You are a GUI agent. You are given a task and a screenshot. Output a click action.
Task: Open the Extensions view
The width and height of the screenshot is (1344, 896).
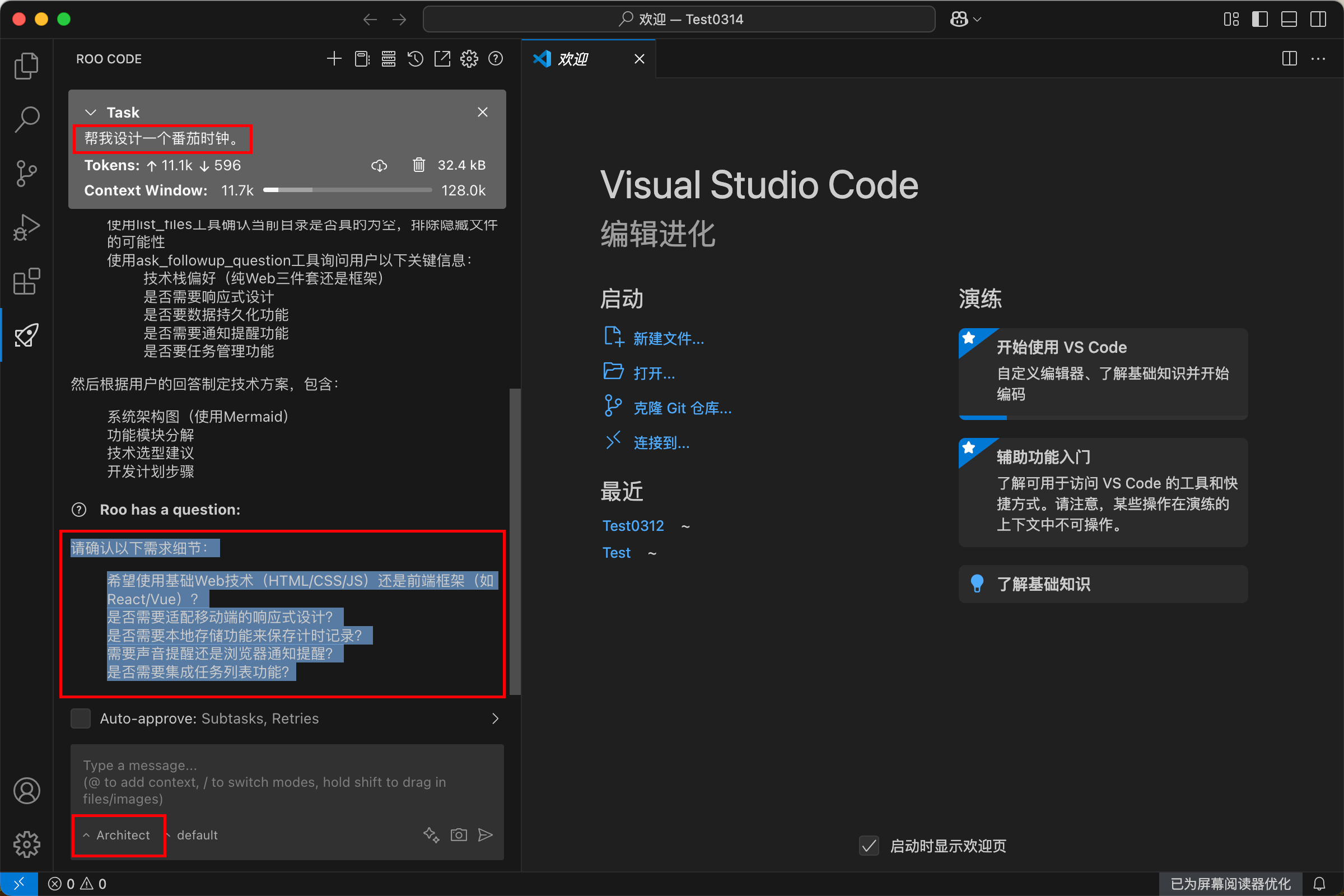(x=26, y=282)
